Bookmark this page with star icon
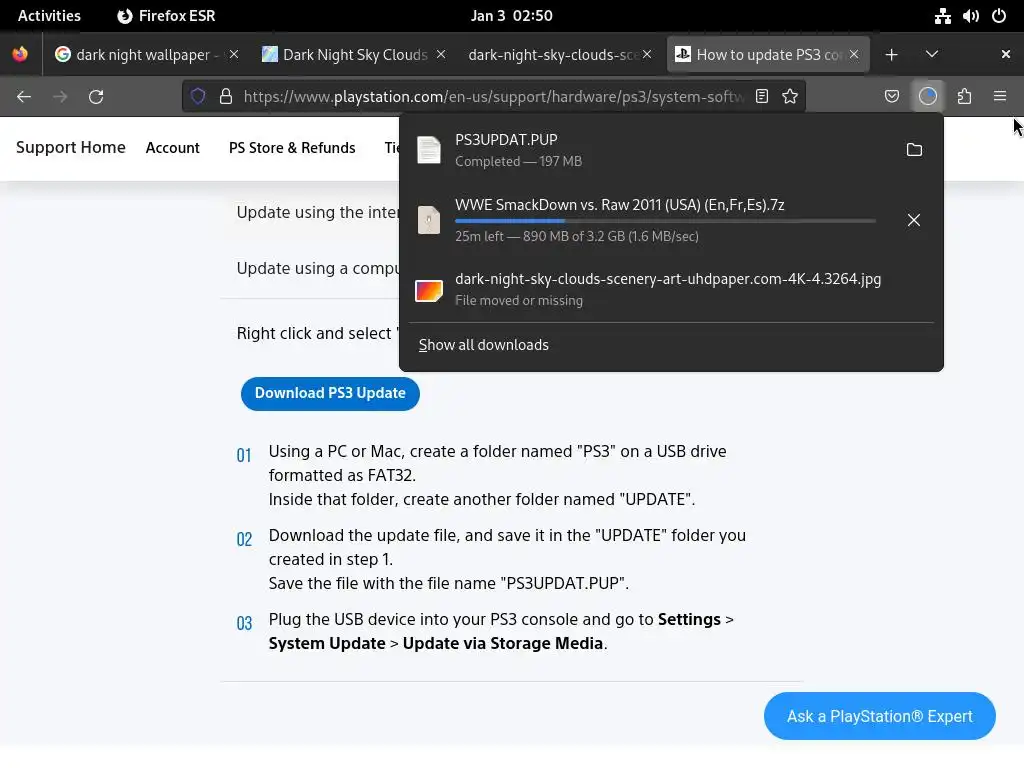 click(790, 96)
